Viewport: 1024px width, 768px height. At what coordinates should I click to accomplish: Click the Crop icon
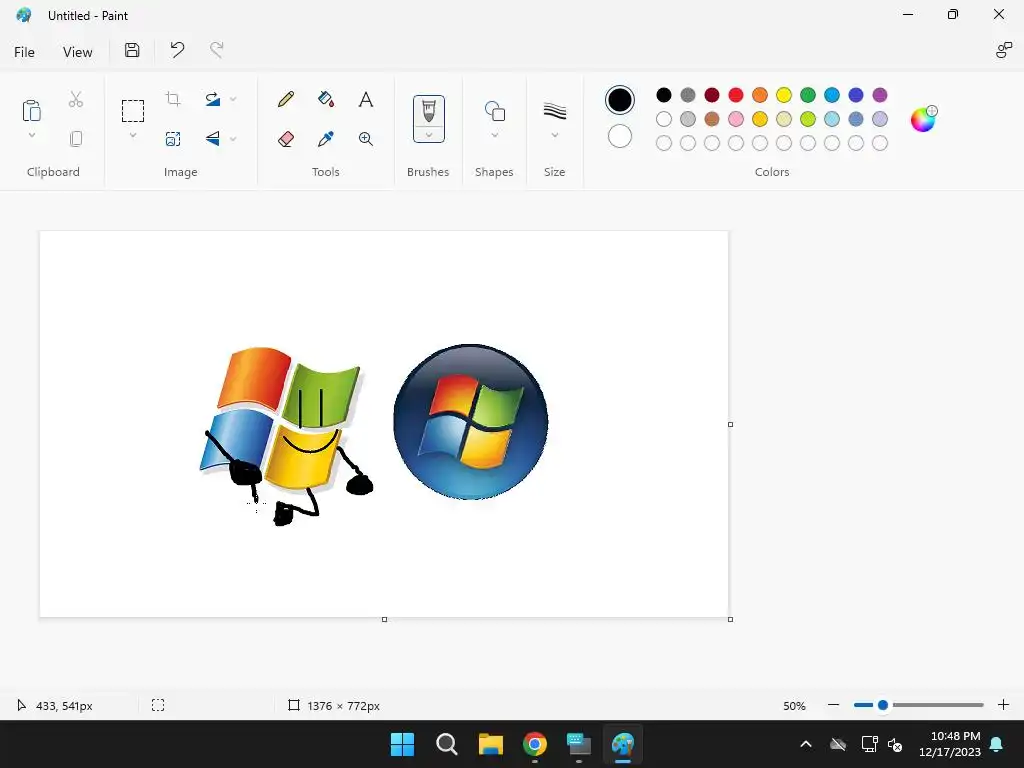173,99
